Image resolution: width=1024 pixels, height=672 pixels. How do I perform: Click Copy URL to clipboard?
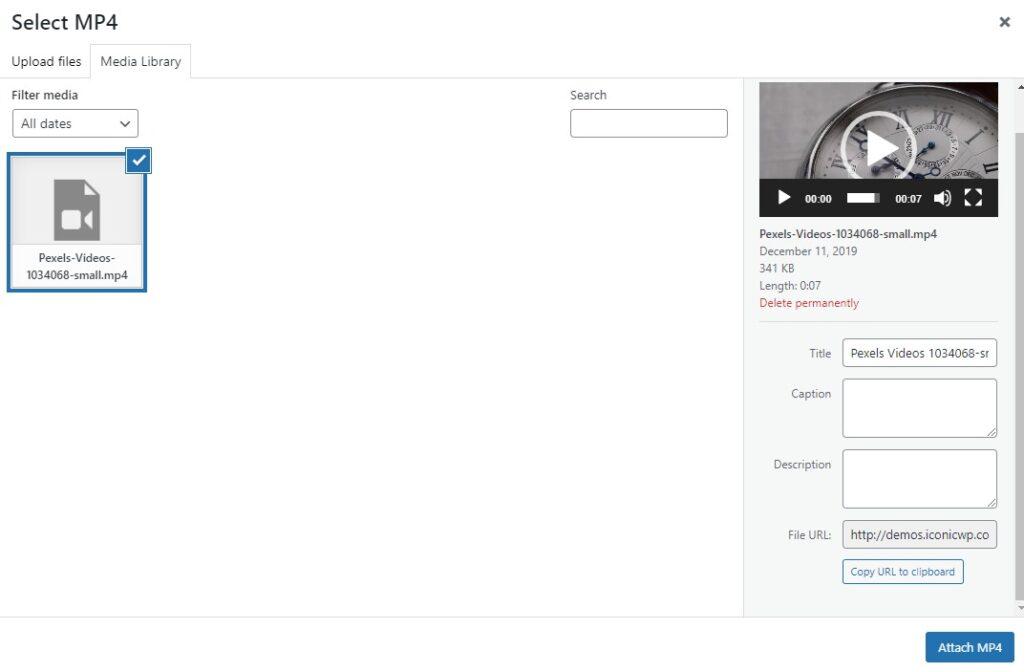click(x=902, y=571)
